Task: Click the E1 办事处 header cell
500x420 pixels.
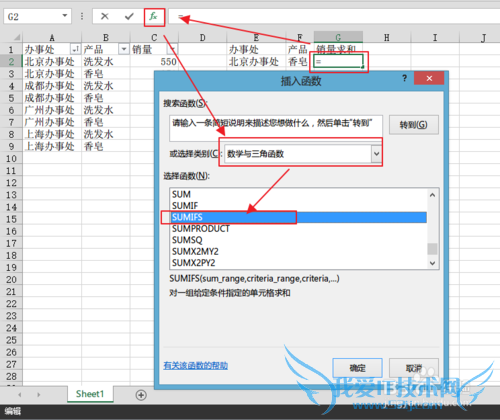Action: click(x=256, y=49)
